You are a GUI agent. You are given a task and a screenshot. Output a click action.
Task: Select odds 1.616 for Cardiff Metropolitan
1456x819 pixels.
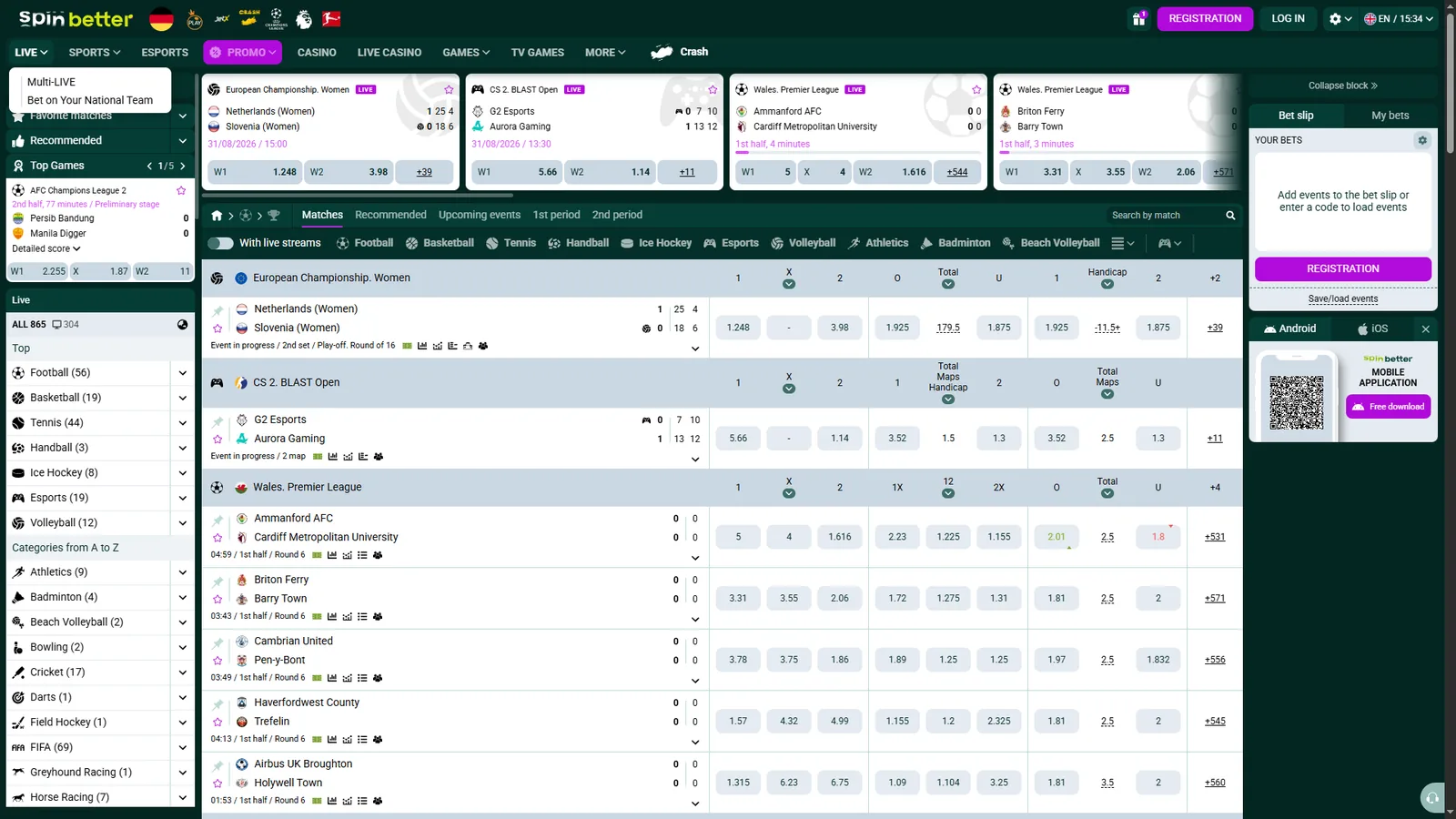[840, 537]
